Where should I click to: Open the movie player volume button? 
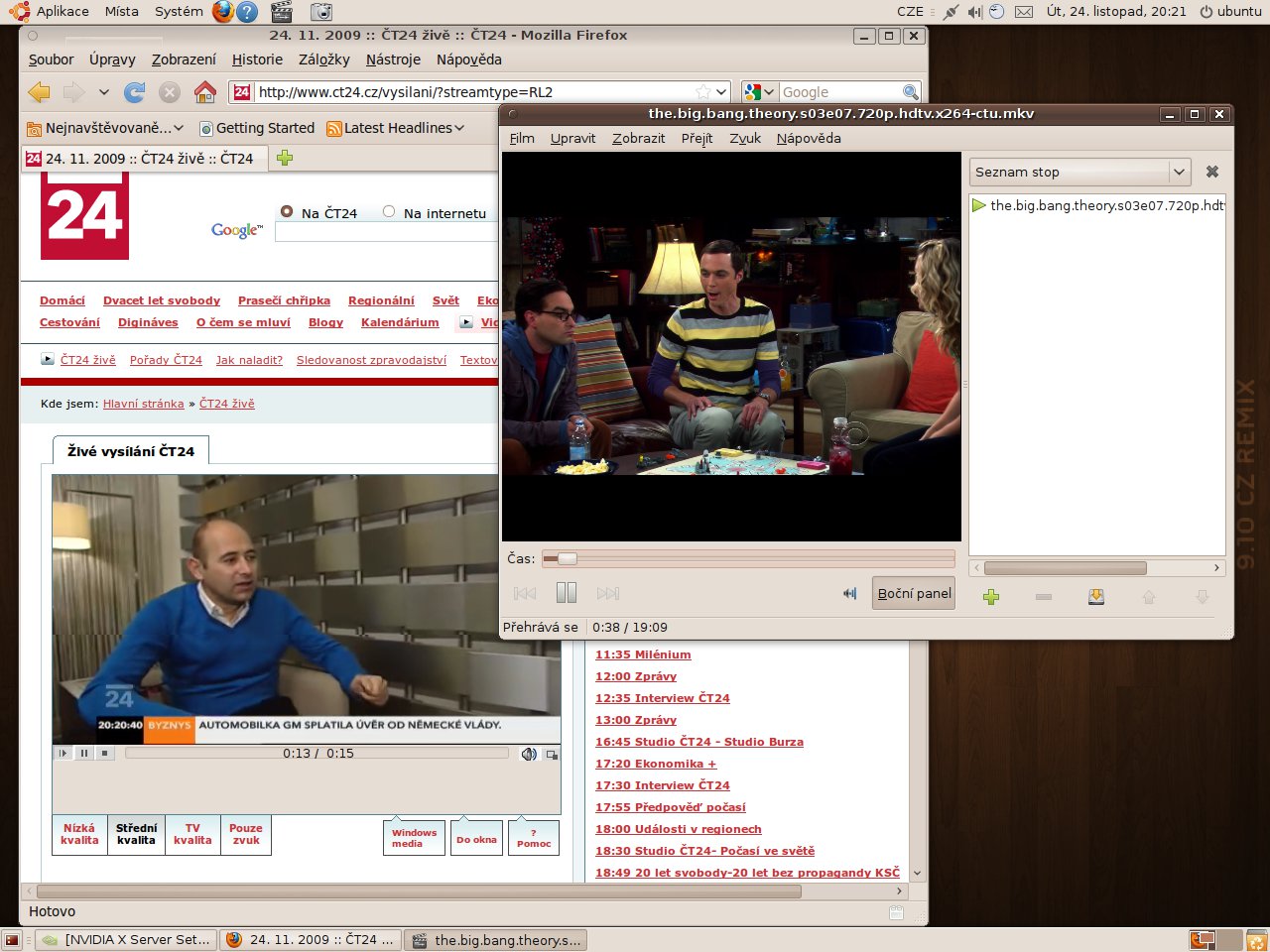click(x=849, y=593)
